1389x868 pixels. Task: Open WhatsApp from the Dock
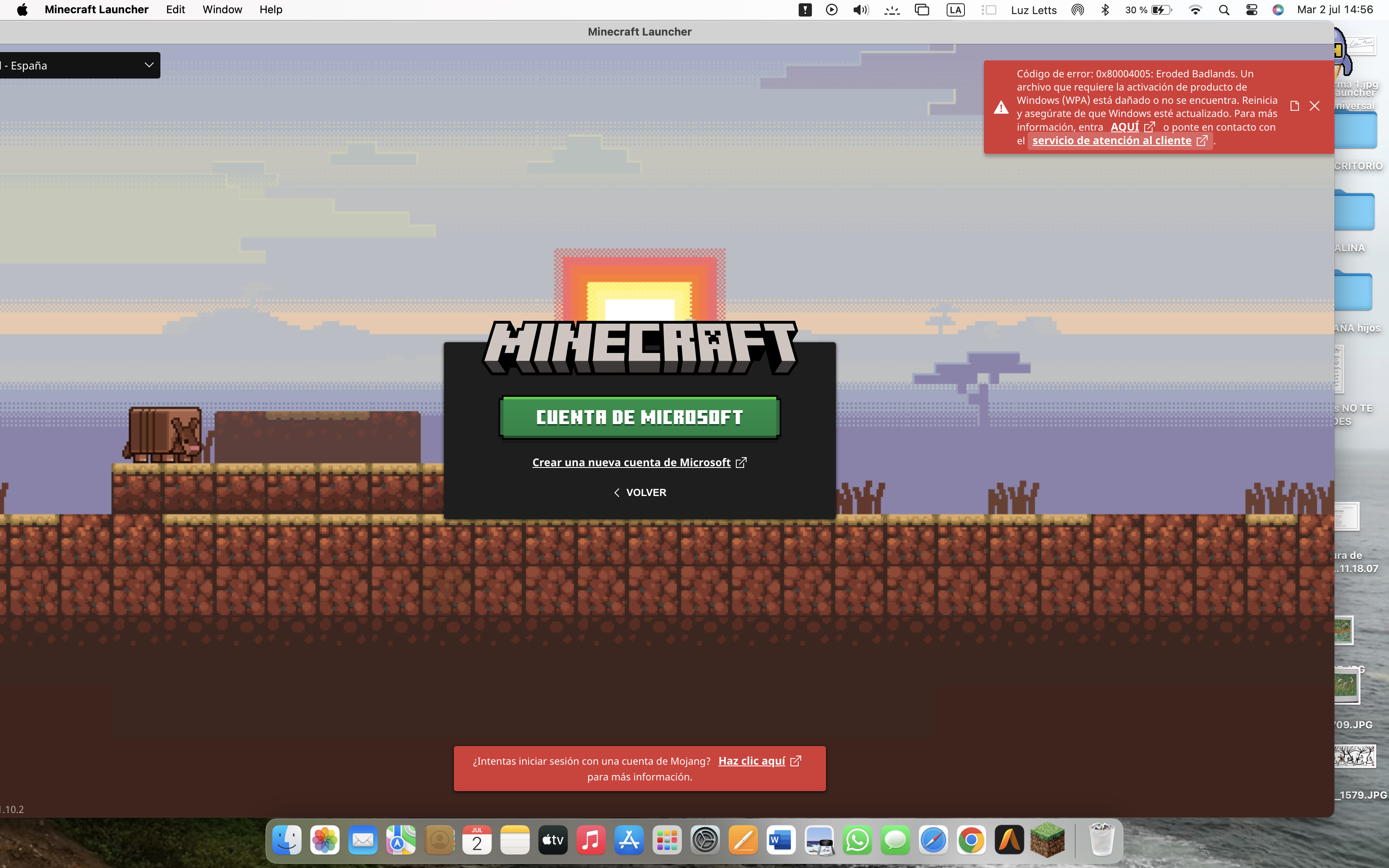point(857,840)
